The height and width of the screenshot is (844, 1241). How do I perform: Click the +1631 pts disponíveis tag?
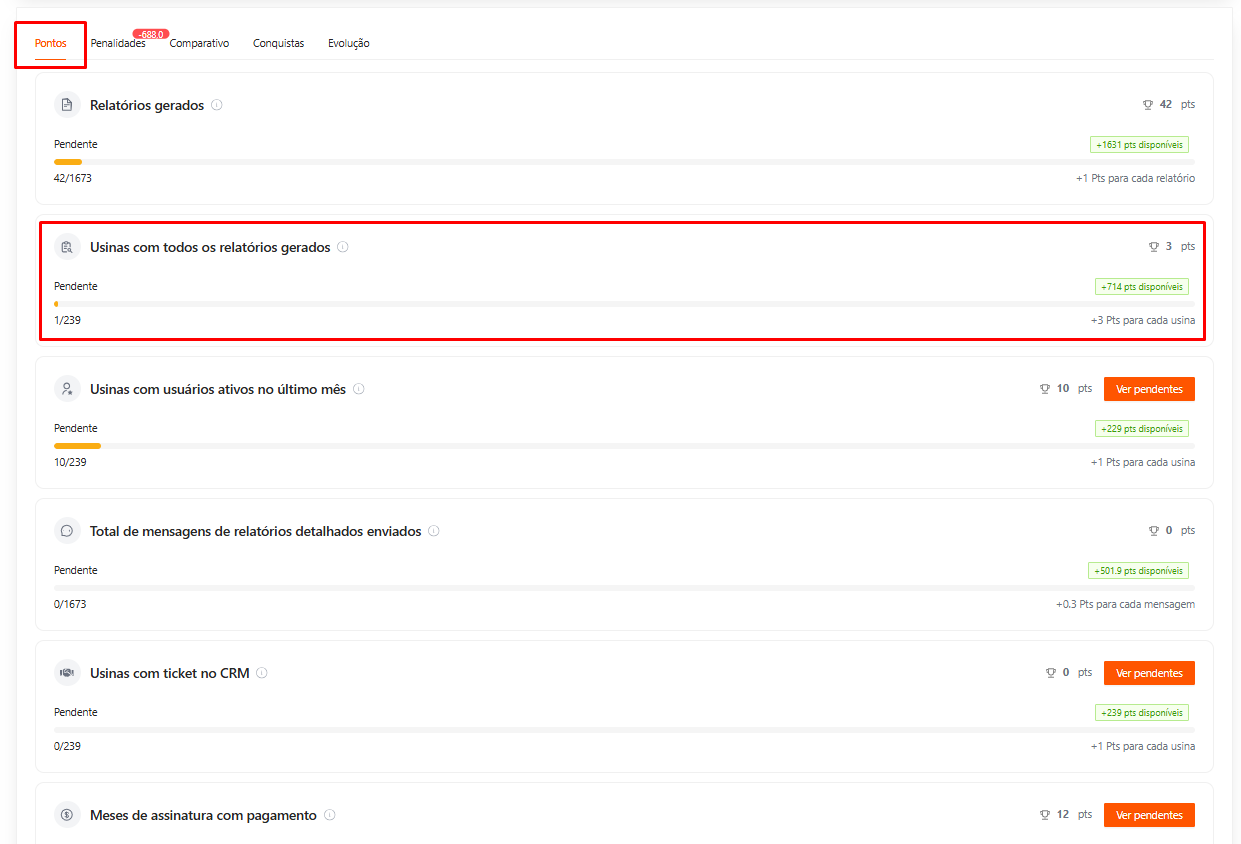click(x=1139, y=145)
